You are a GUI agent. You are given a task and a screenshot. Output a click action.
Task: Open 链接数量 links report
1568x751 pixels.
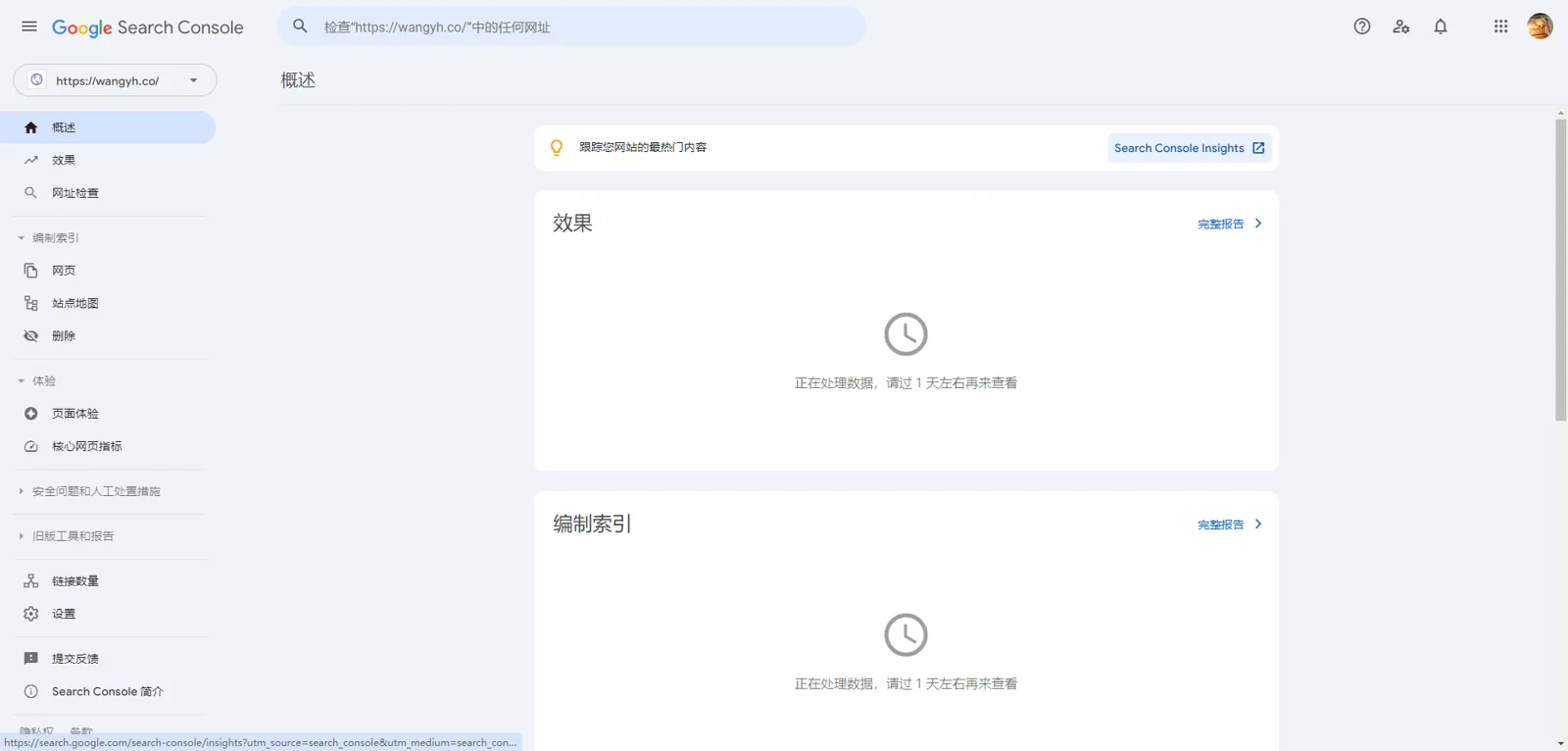[75, 581]
